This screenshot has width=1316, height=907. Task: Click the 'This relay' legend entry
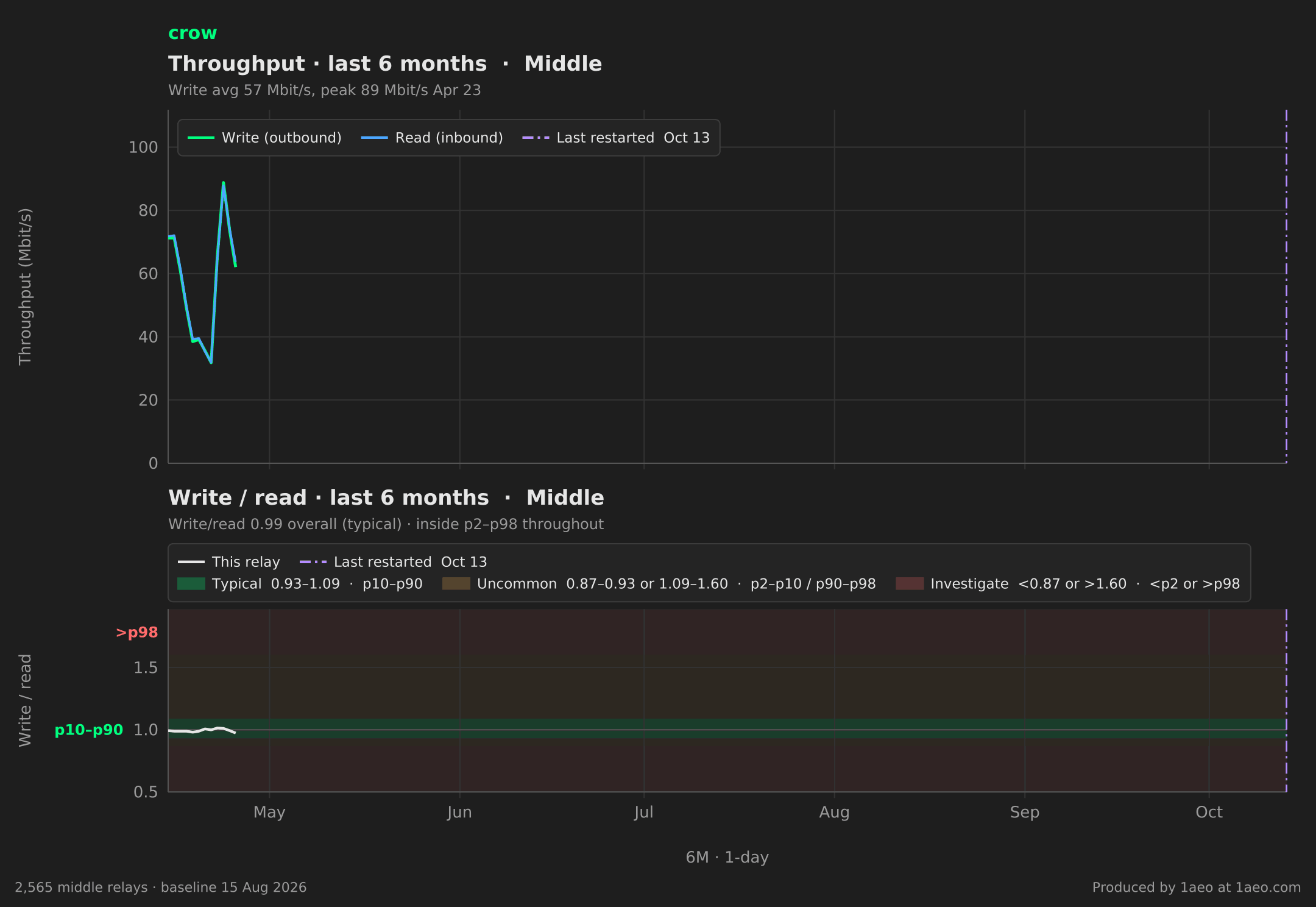(x=229, y=562)
